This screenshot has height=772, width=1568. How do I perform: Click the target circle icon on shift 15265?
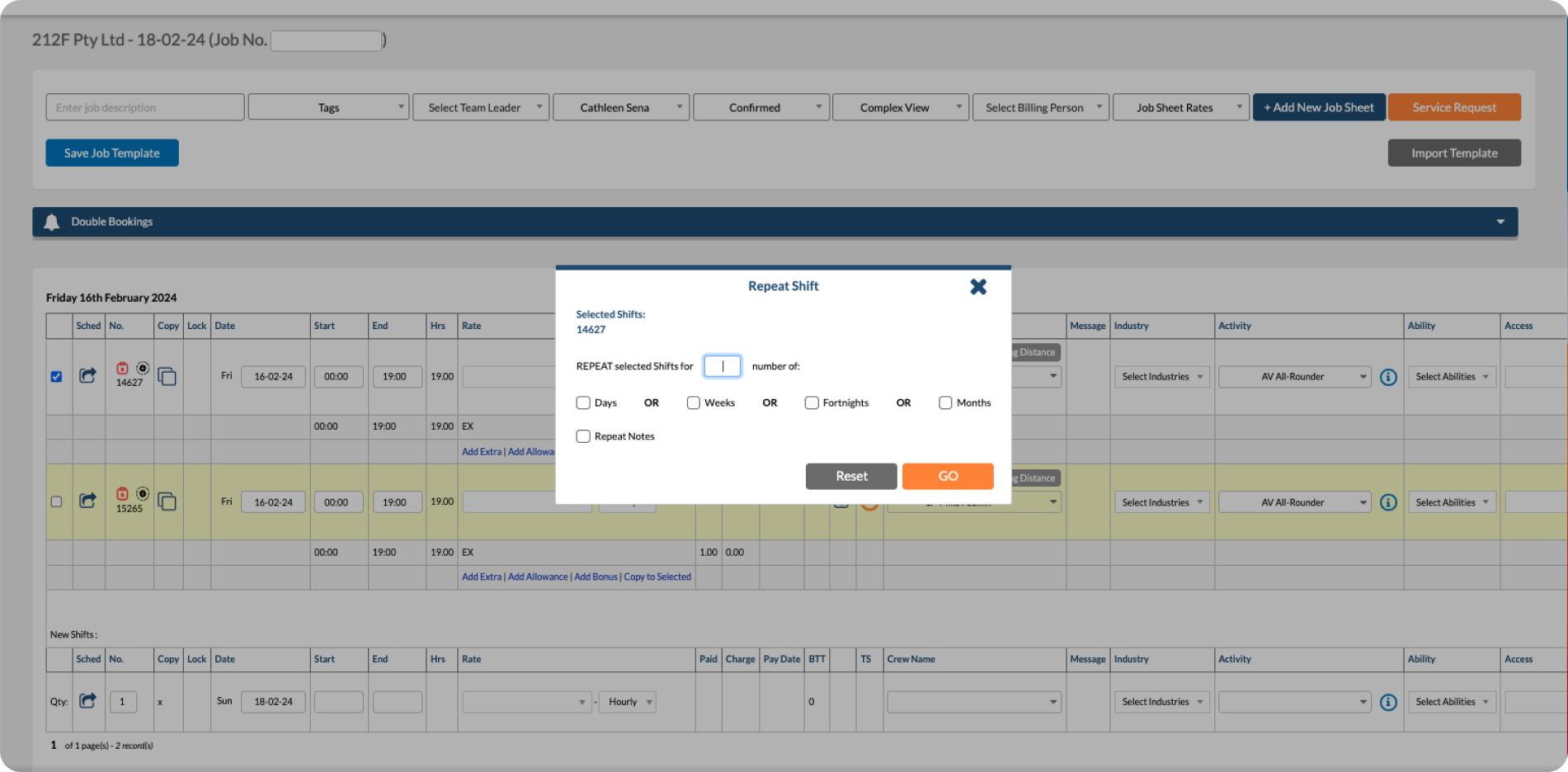[143, 494]
